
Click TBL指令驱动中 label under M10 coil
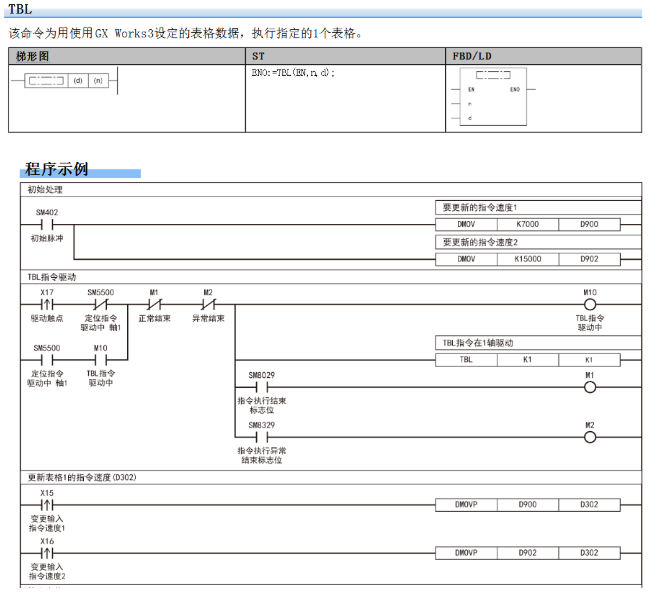(590, 323)
